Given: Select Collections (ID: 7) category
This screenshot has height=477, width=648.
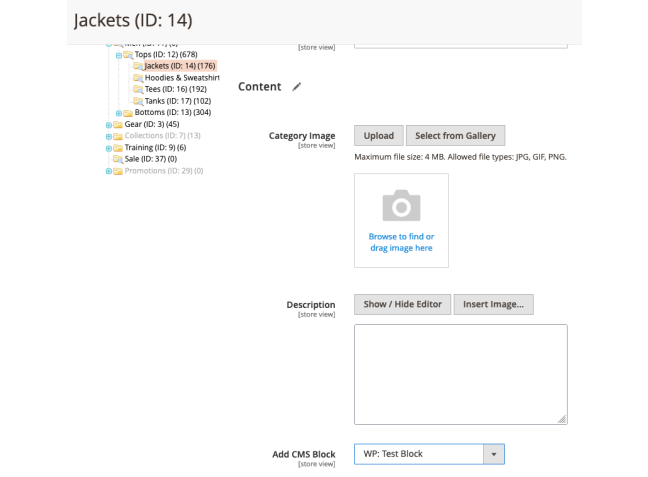Looking at the screenshot, I should (162, 136).
